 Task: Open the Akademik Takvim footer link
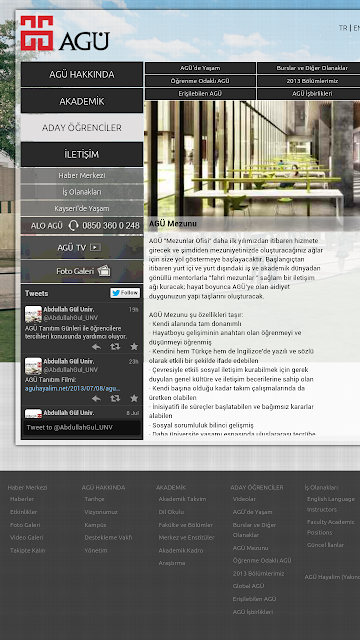pos(182,499)
